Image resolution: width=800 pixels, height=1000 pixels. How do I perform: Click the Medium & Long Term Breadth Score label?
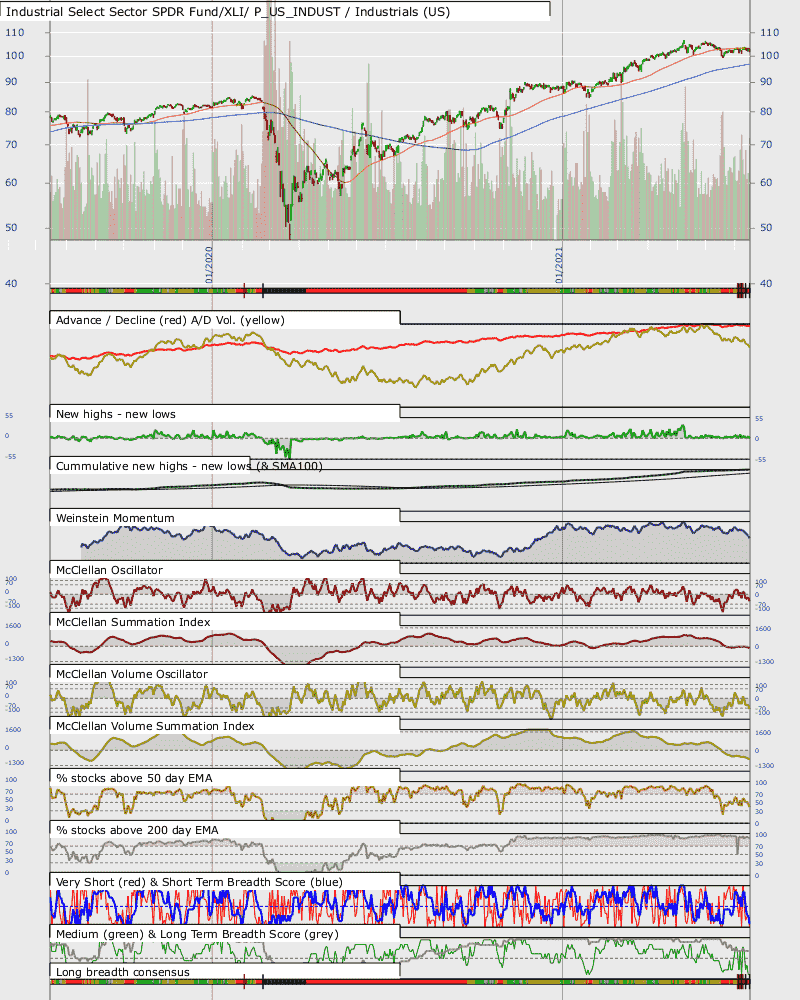click(x=197, y=934)
